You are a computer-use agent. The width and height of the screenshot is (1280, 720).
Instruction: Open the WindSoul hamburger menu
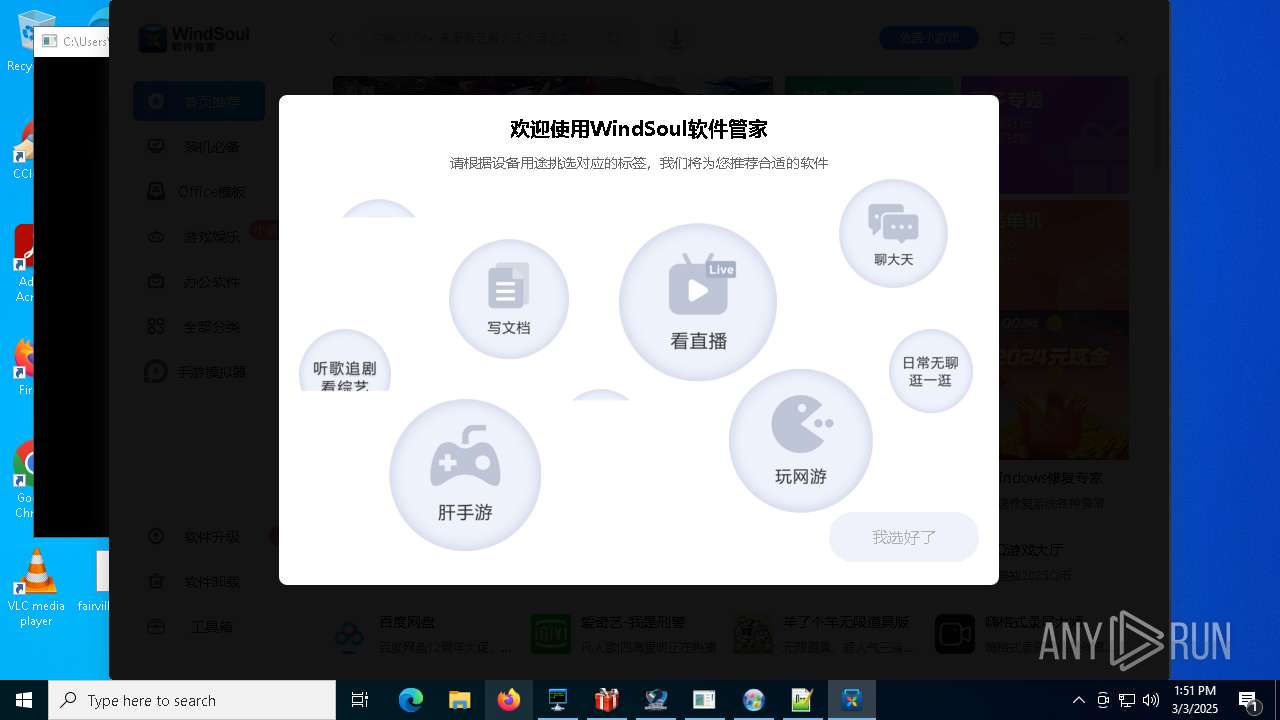point(1047,39)
